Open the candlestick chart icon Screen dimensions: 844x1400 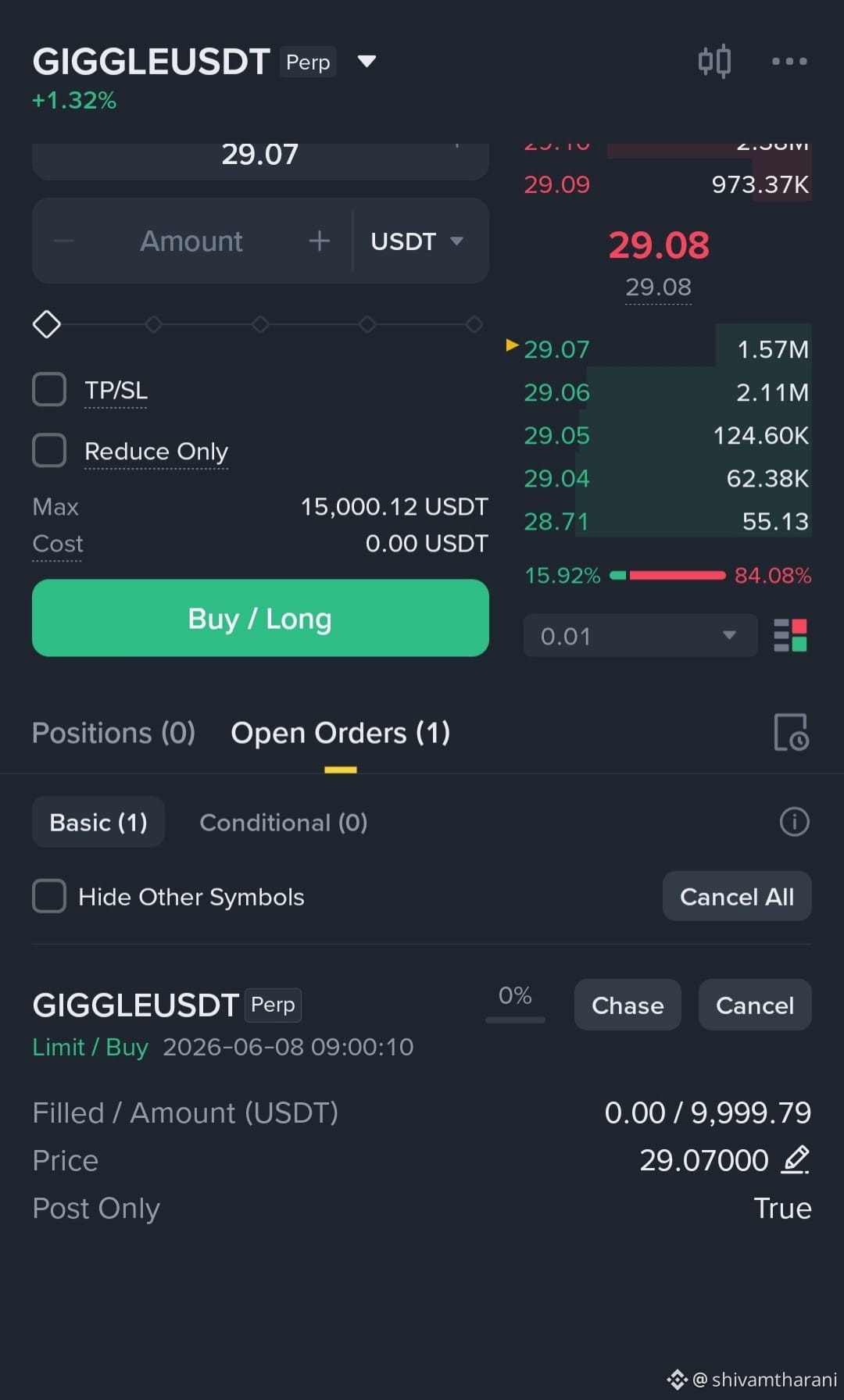[714, 61]
